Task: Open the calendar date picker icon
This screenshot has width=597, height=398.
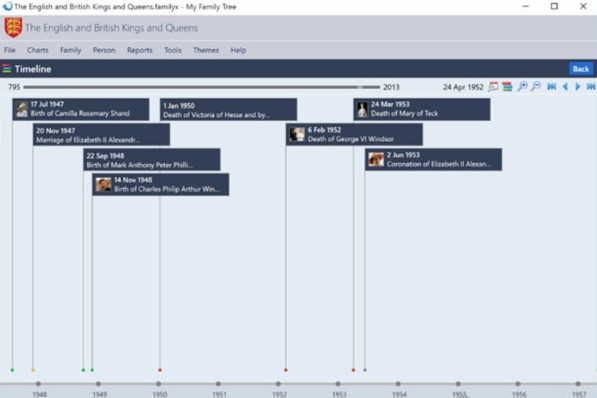Action: pos(493,87)
